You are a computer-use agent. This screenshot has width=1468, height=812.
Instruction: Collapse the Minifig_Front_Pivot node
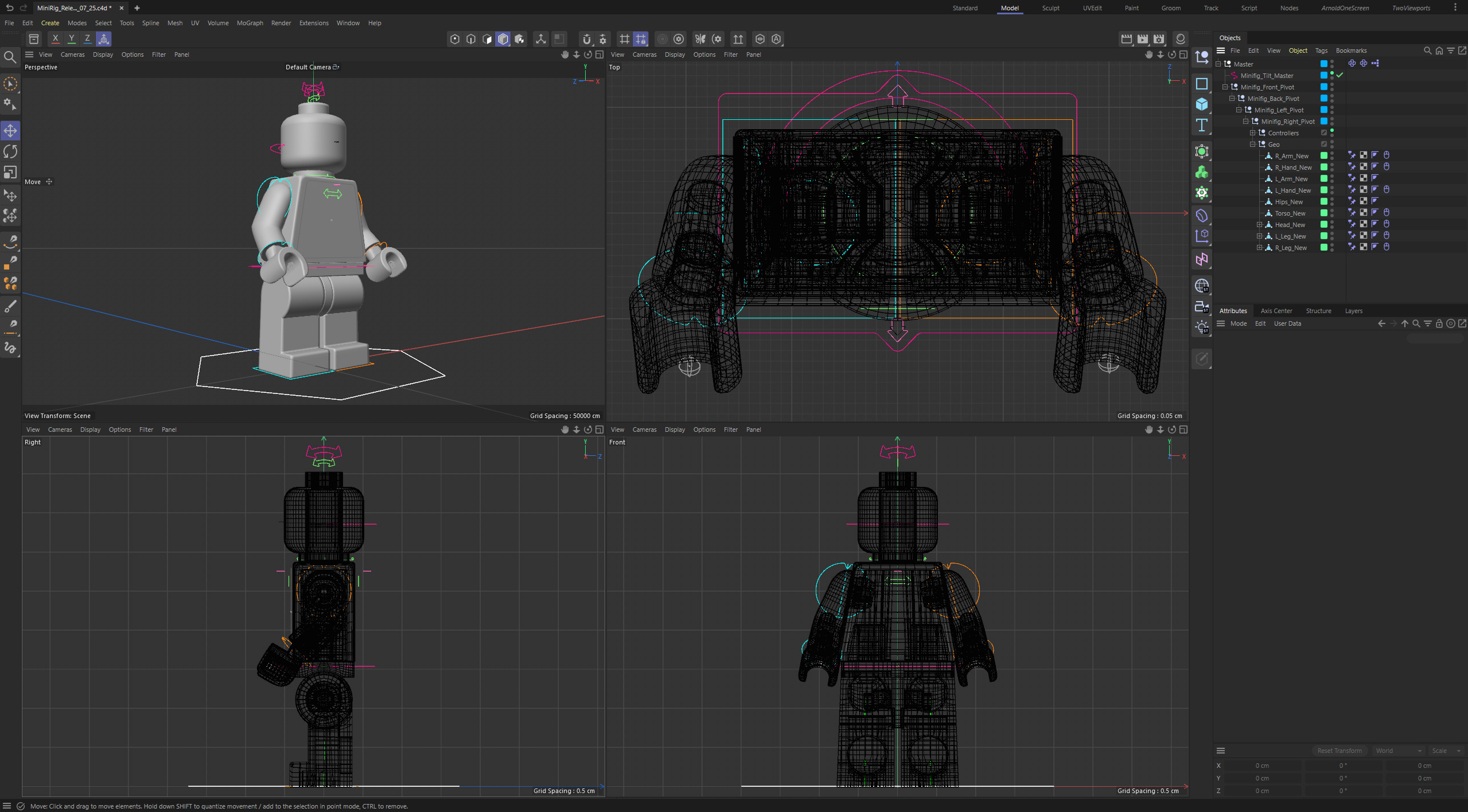pos(1225,87)
